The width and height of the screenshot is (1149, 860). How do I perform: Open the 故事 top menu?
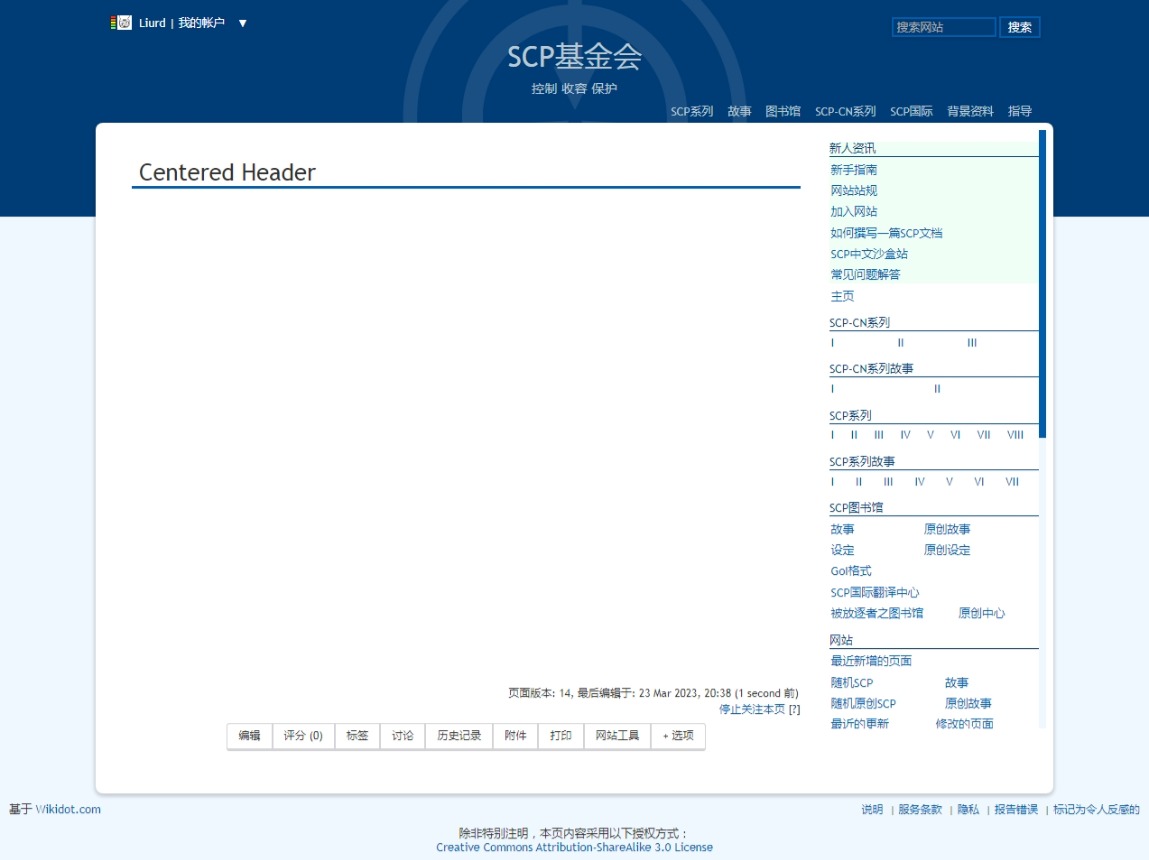(x=739, y=111)
